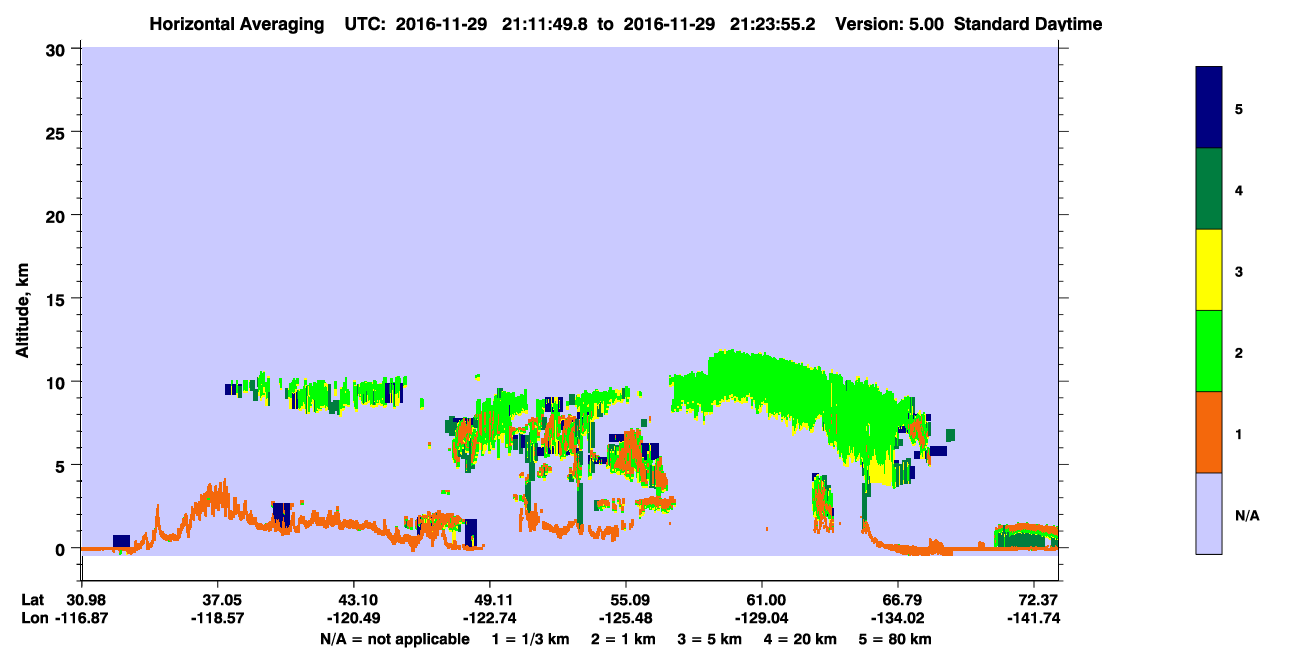This screenshot has height=667, width=1300.
Task: Click longitude value -118.57
Action: (x=217, y=619)
